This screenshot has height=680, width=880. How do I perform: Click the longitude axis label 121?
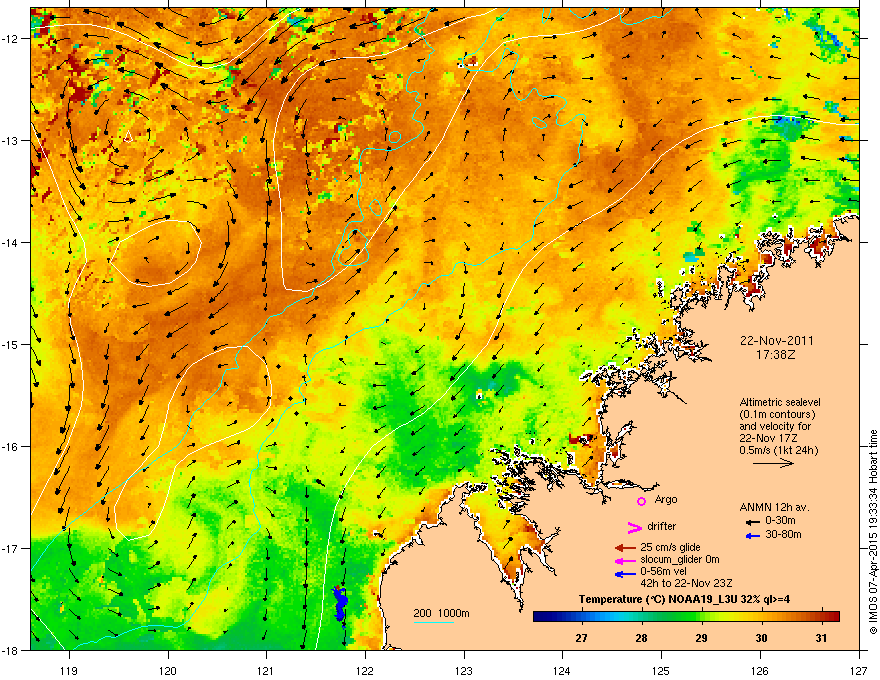coord(266,670)
